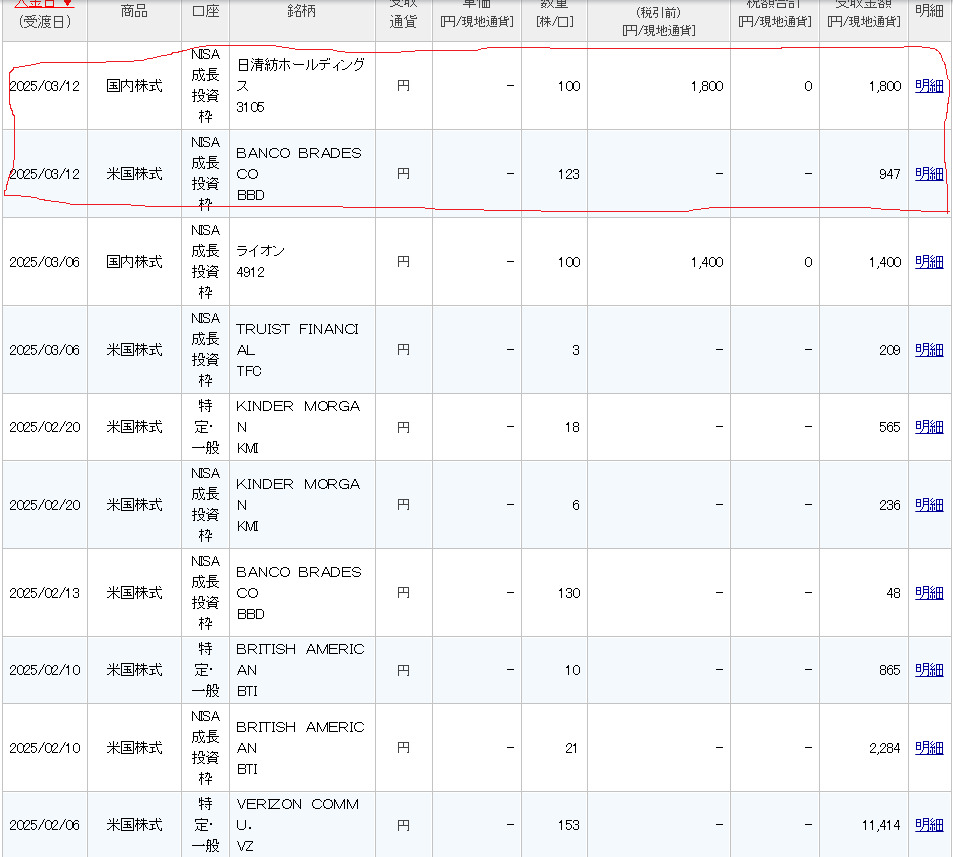Image resolution: width=953 pixels, height=857 pixels.
Task: Click date 2025/02/06 in VERIZON row
Action: click(x=44, y=825)
